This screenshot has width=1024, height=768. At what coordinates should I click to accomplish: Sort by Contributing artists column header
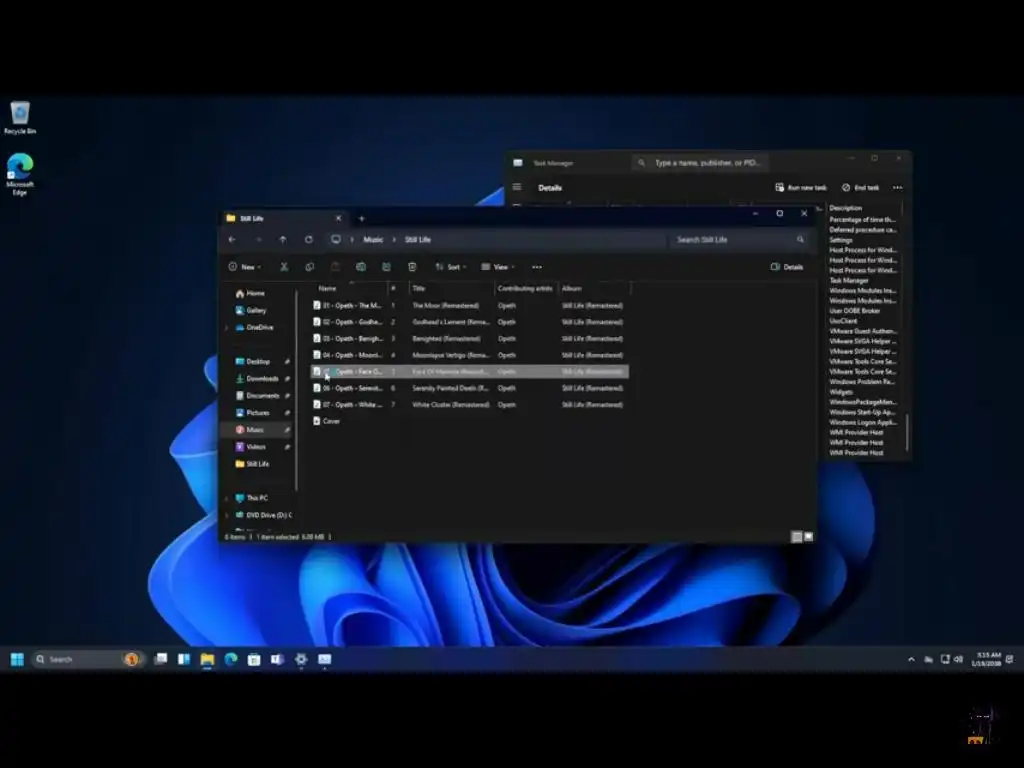[525, 288]
